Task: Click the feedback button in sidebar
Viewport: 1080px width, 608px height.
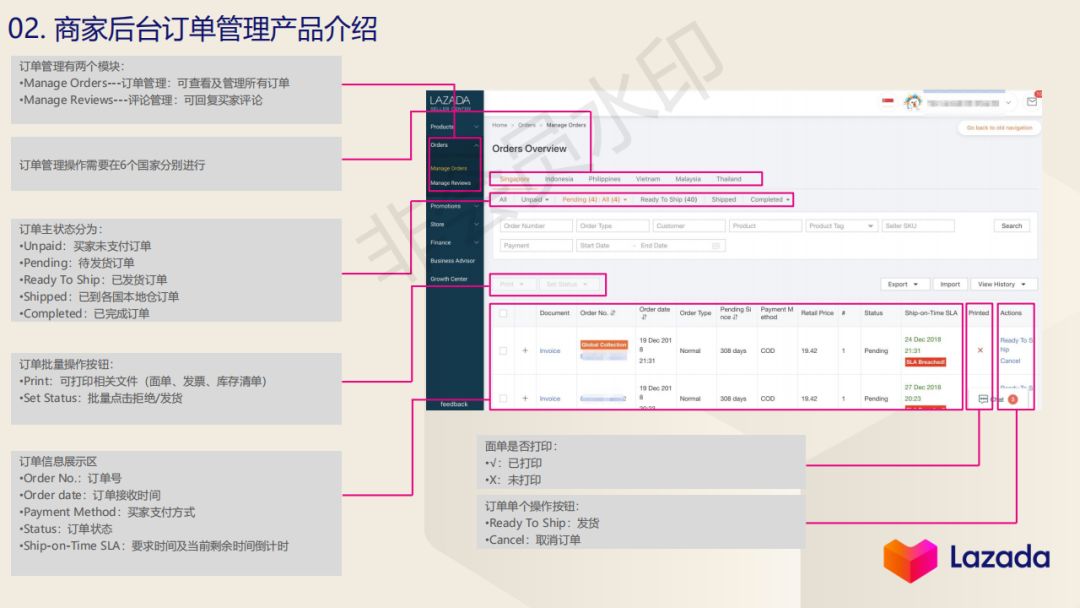Action: pos(454,404)
